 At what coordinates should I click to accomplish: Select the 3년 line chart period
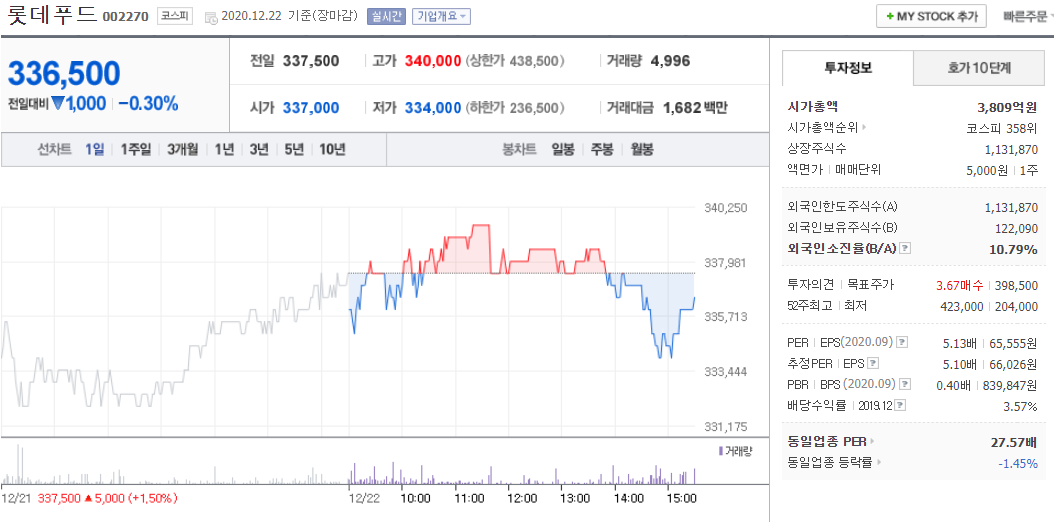(x=259, y=149)
